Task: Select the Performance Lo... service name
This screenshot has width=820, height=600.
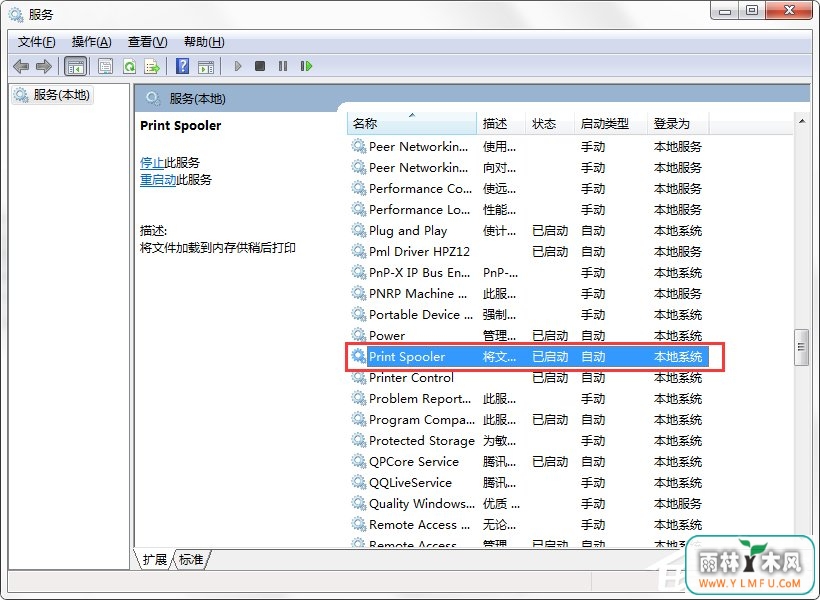Action: point(419,209)
